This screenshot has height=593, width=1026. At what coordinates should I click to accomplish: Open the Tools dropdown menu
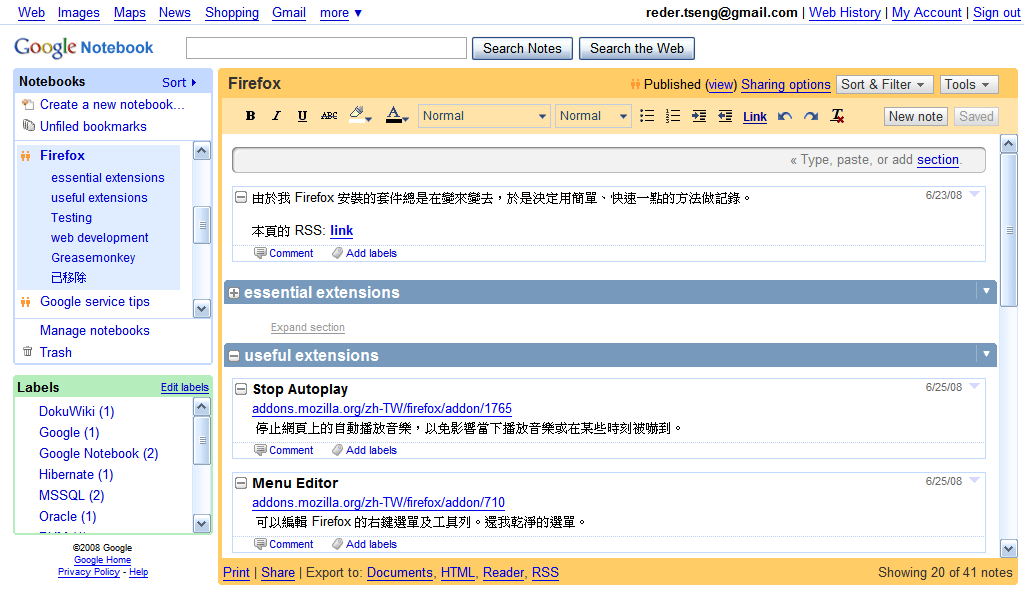(x=969, y=84)
